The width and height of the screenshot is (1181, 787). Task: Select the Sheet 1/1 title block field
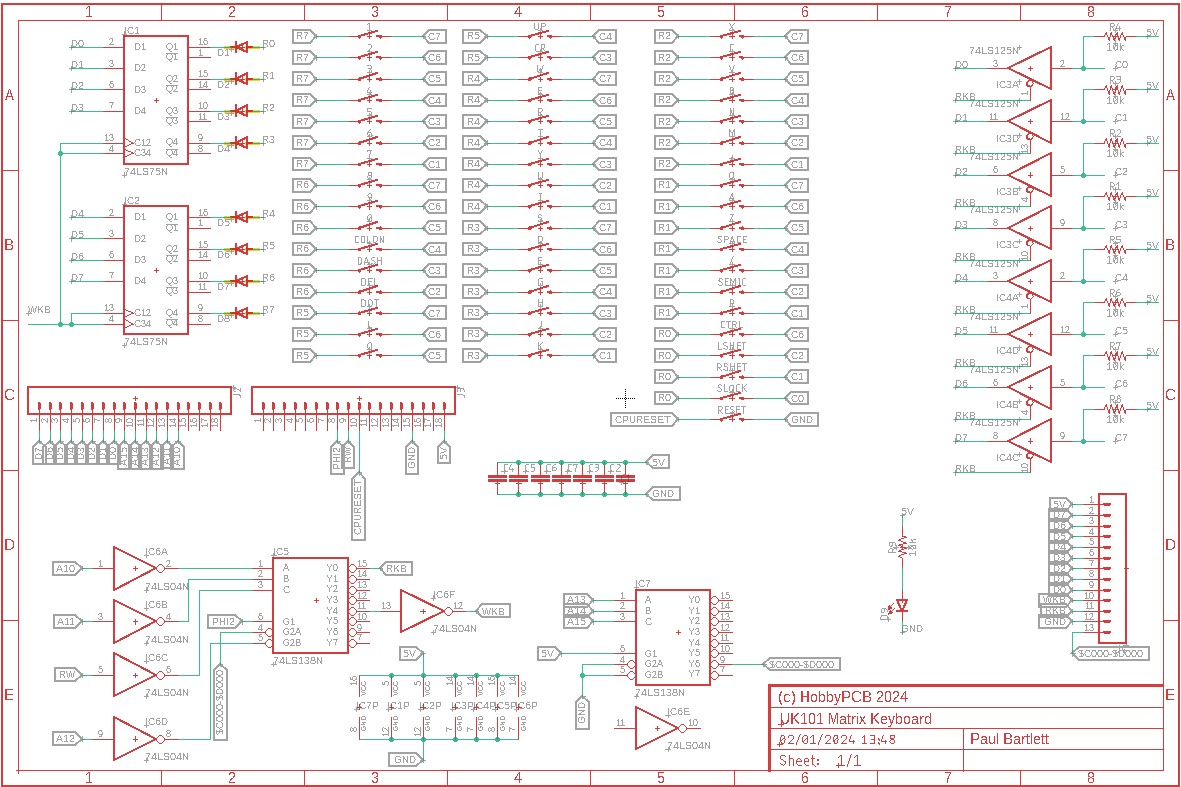820,761
